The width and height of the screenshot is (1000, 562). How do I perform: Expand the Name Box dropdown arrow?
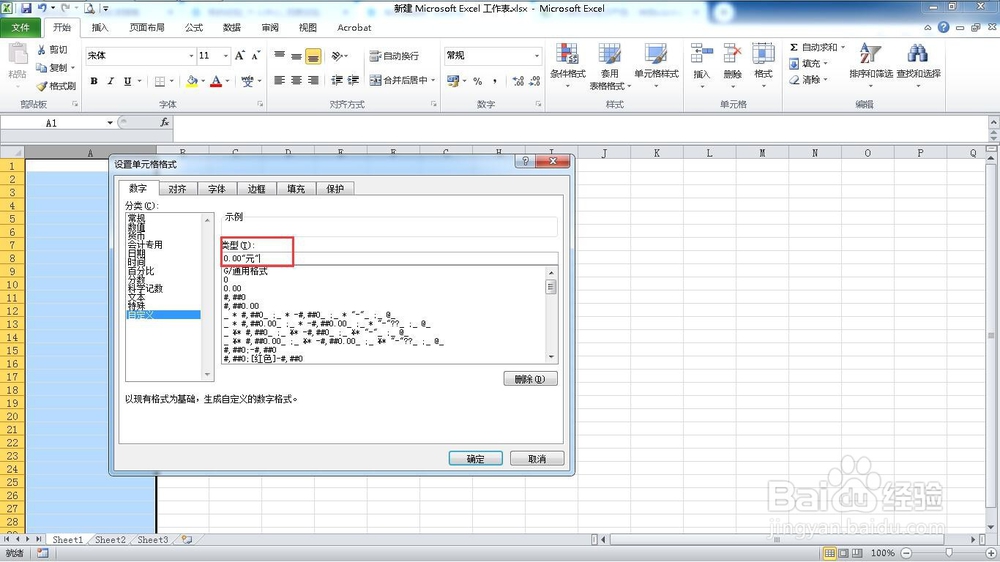pos(110,122)
